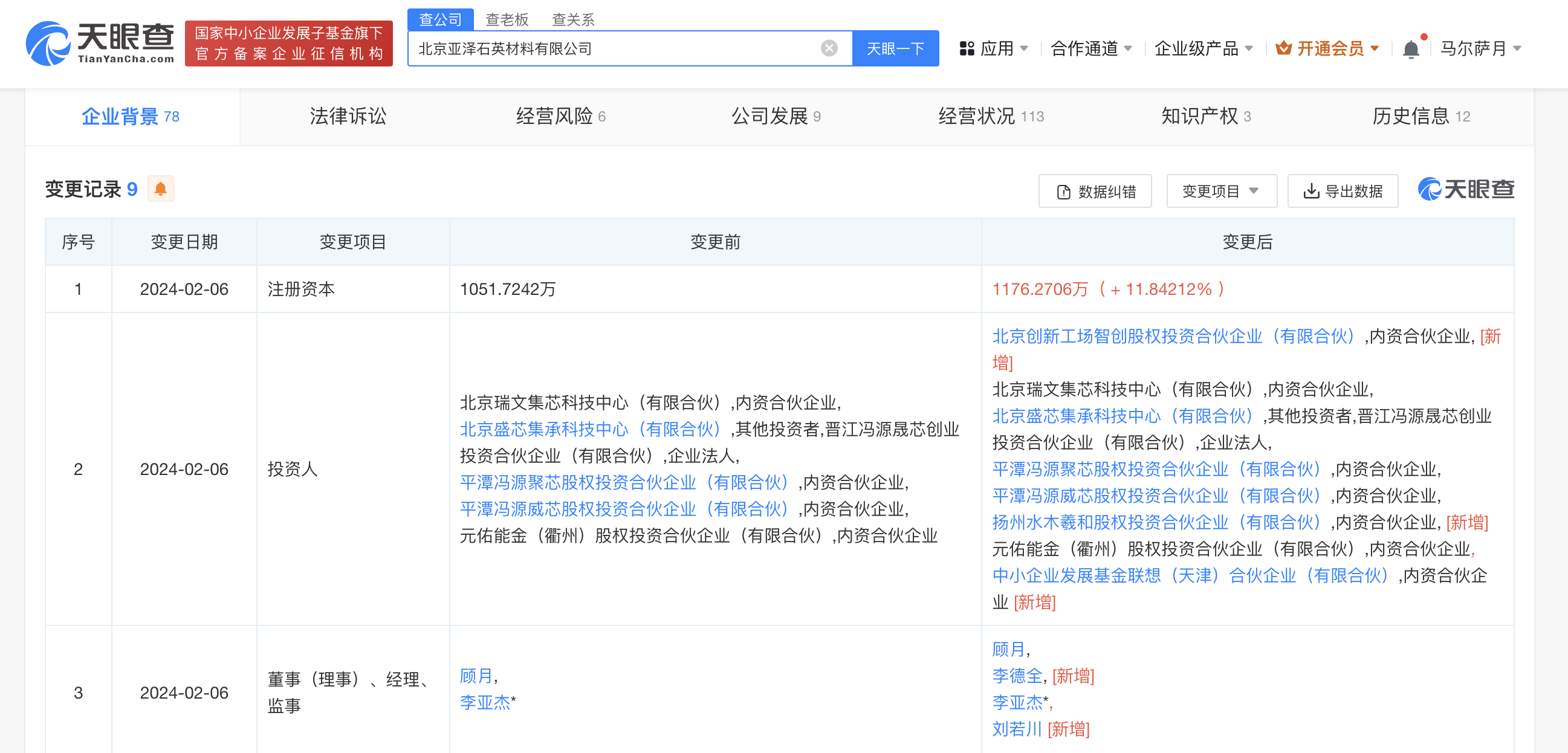Export data via download button

click(x=1342, y=191)
